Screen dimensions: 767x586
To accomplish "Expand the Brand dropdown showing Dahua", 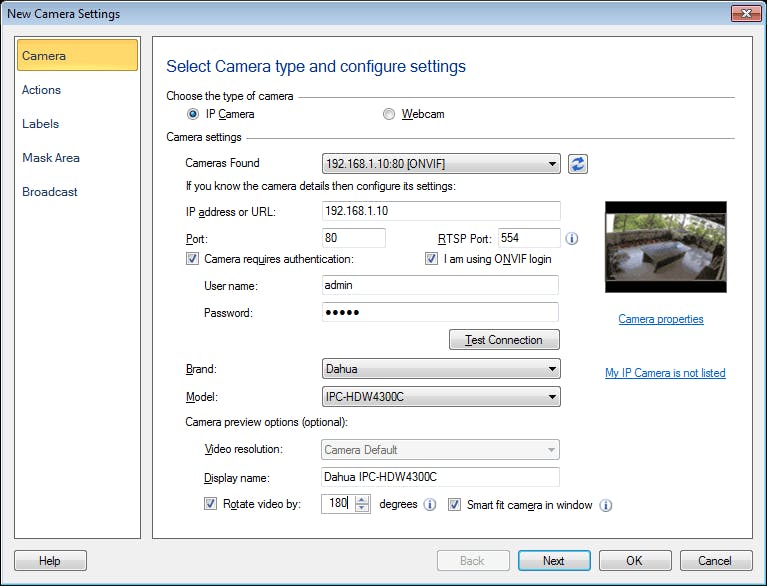I will [441, 369].
